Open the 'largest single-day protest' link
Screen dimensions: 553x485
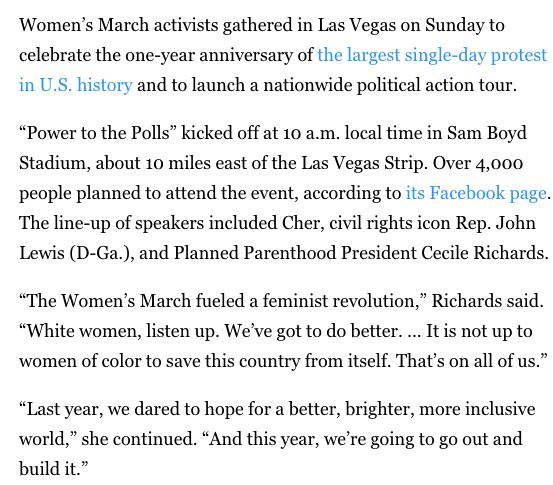pos(432,55)
